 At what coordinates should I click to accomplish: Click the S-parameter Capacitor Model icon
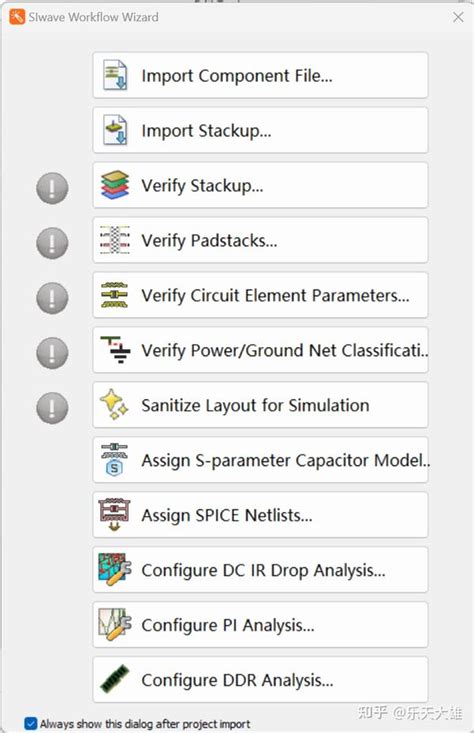(115, 460)
